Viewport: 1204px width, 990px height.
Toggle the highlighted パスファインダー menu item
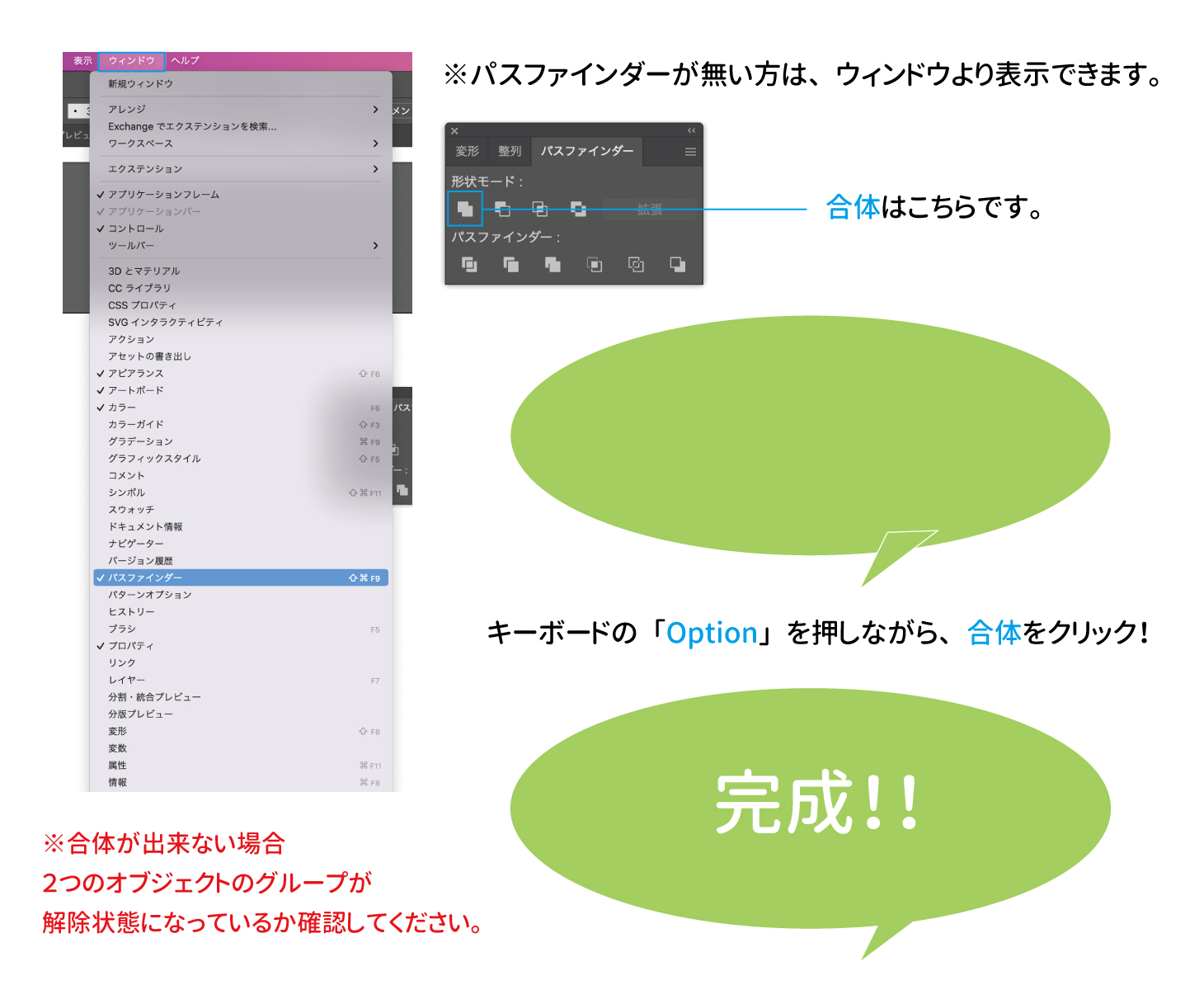point(241,578)
